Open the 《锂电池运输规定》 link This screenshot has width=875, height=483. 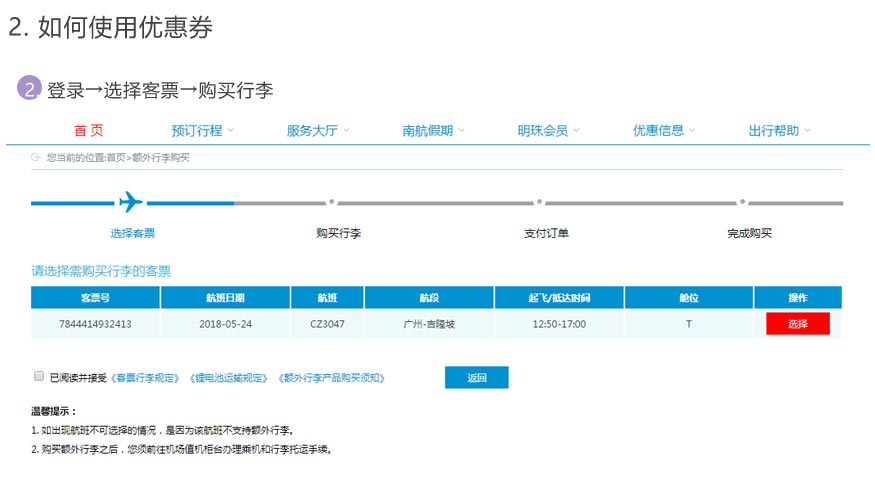tap(232, 378)
